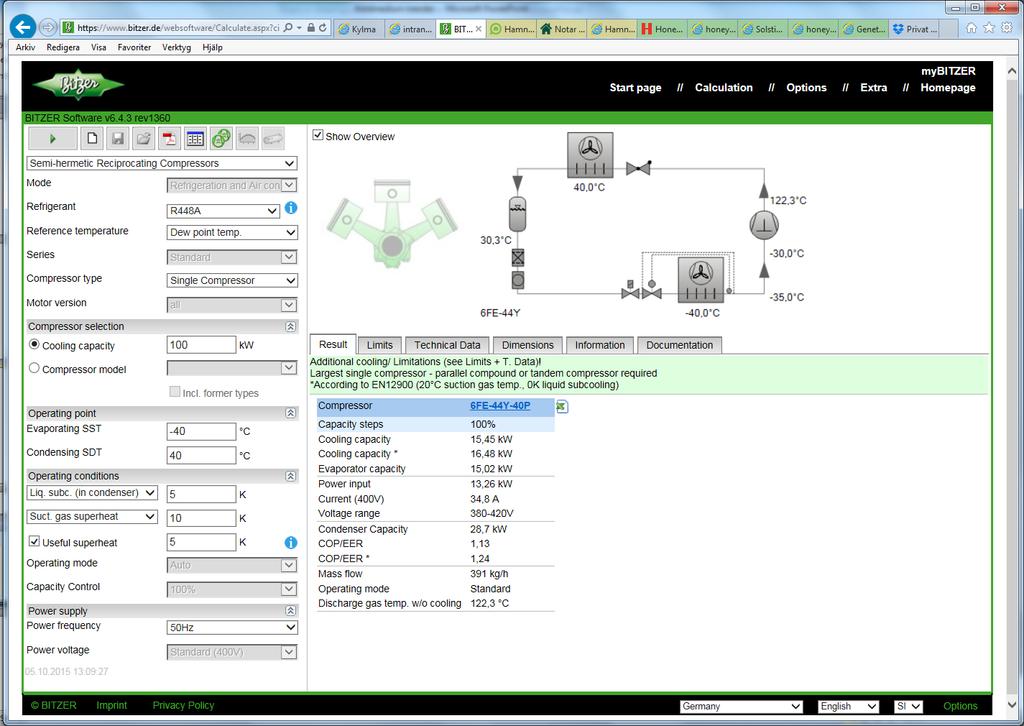Screen dimensions: 1024x726
Task: Click condenser fan icon in circuit diagram
Action: click(590, 155)
